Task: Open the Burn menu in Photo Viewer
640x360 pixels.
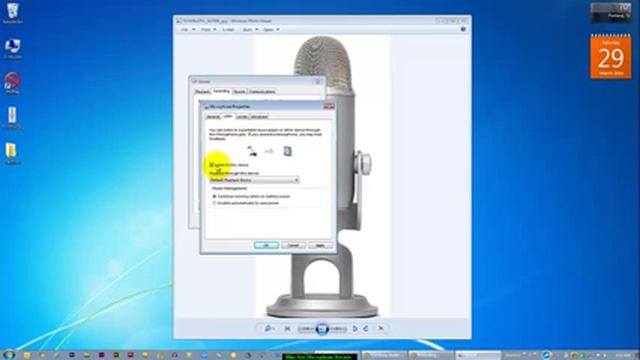Action: [250, 29]
